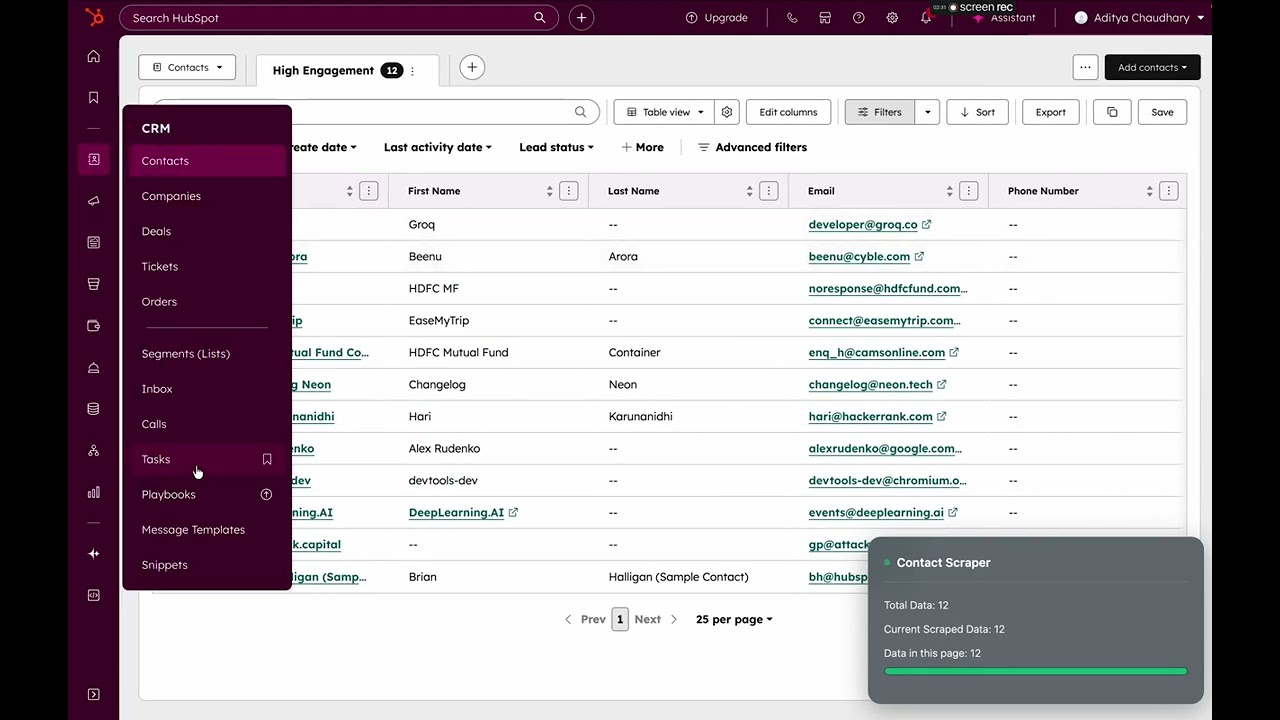Viewport: 1280px width, 720px height.
Task: Click the + More filters button
Action: coord(642,147)
